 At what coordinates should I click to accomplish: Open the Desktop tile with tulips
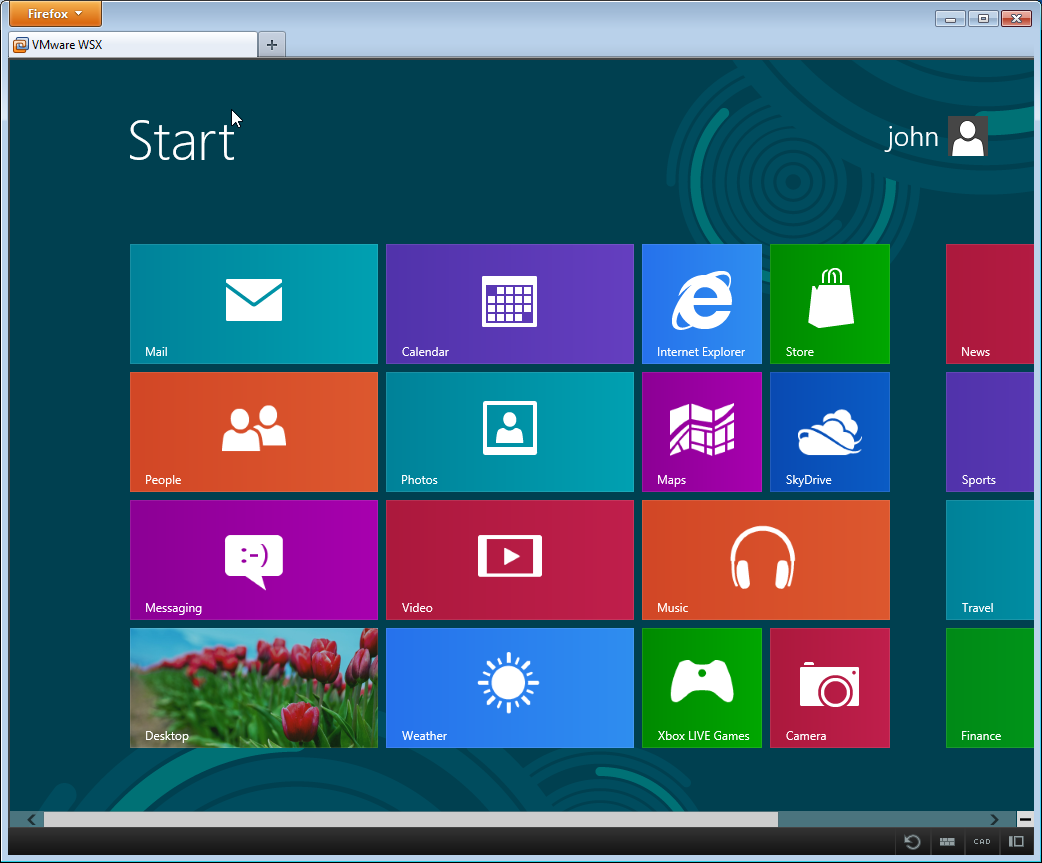(254, 688)
